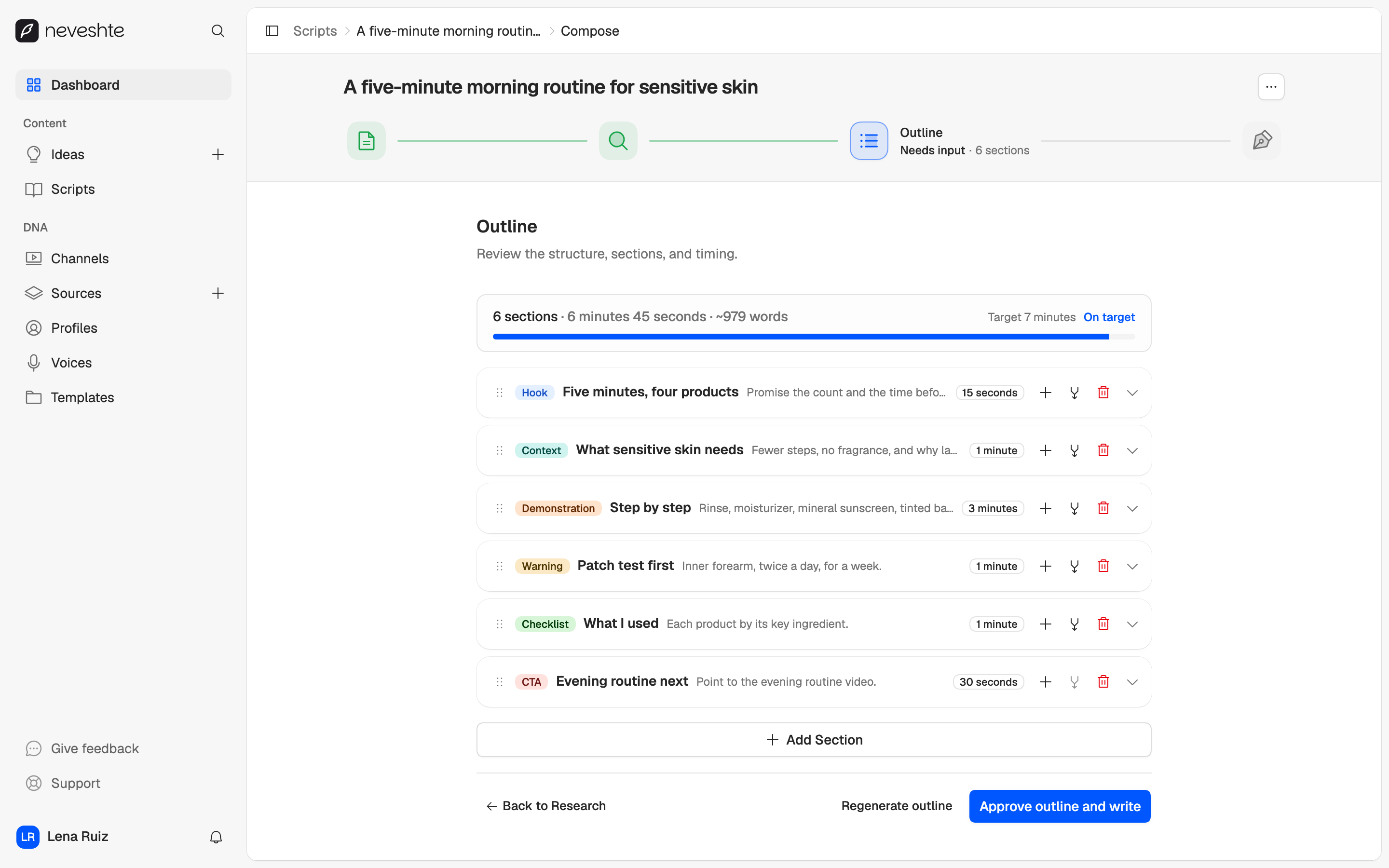Click the notification bell icon
1389x868 pixels.
point(216,837)
